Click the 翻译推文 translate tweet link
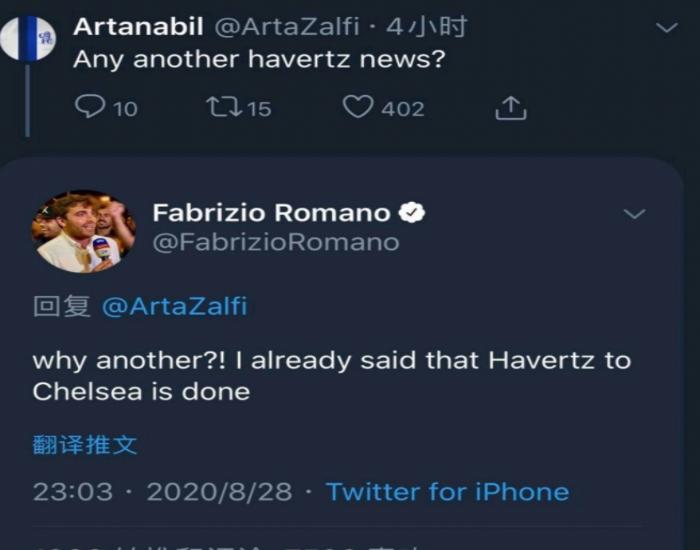700x550 pixels. pos(85,445)
